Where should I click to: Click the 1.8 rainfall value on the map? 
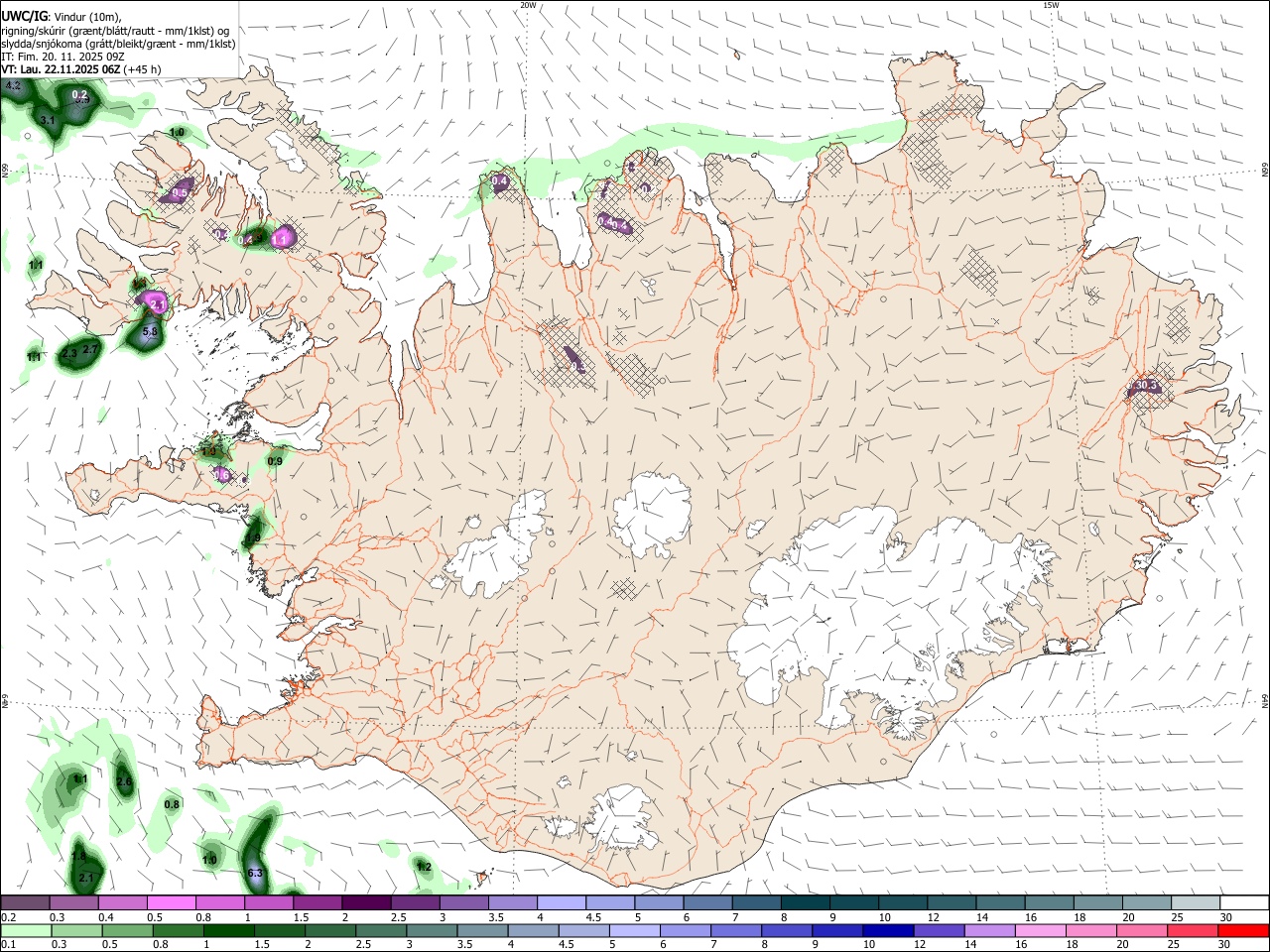pyautogui.click(x=79, y=857)
